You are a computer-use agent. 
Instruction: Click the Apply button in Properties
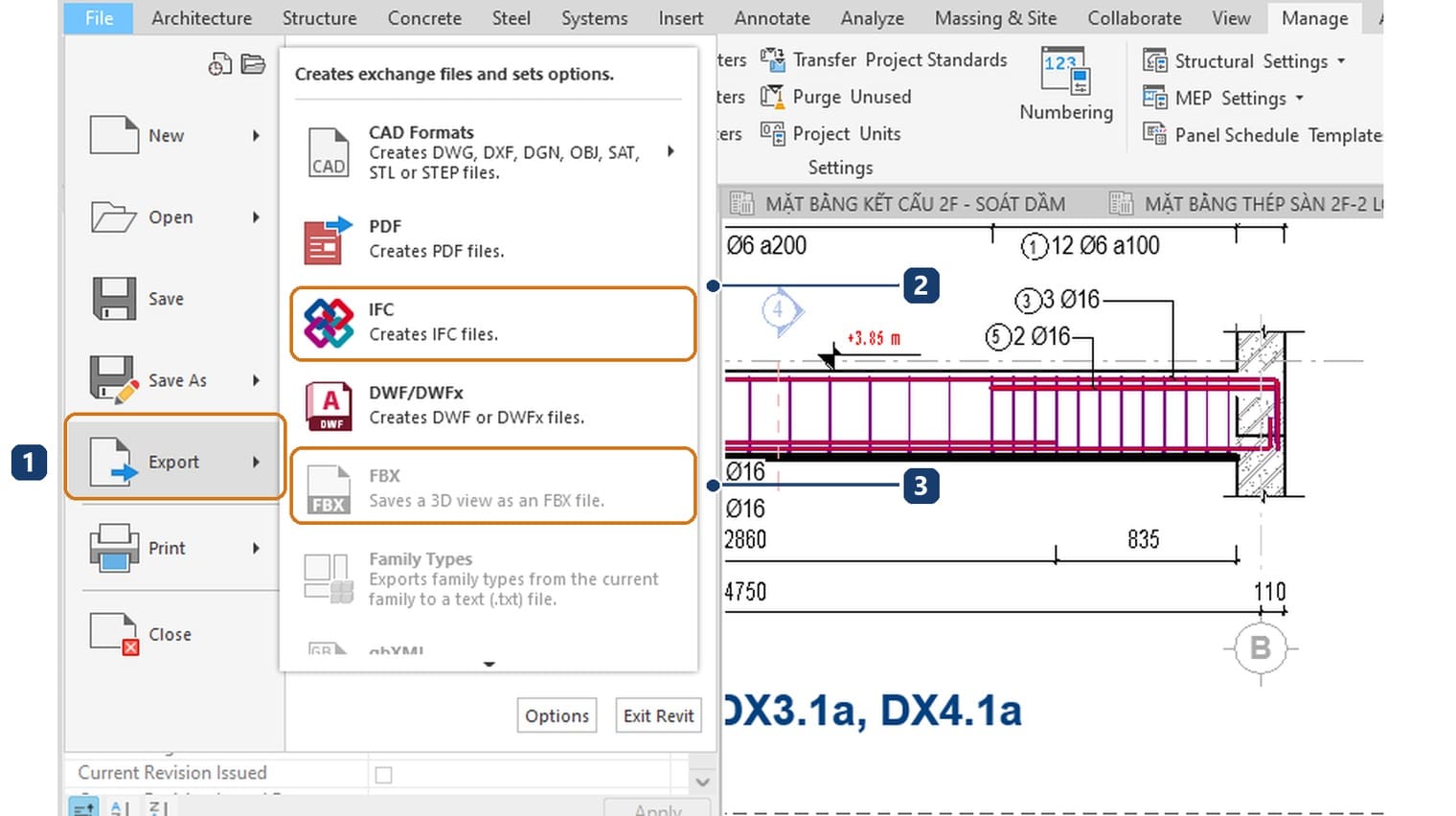657,808
